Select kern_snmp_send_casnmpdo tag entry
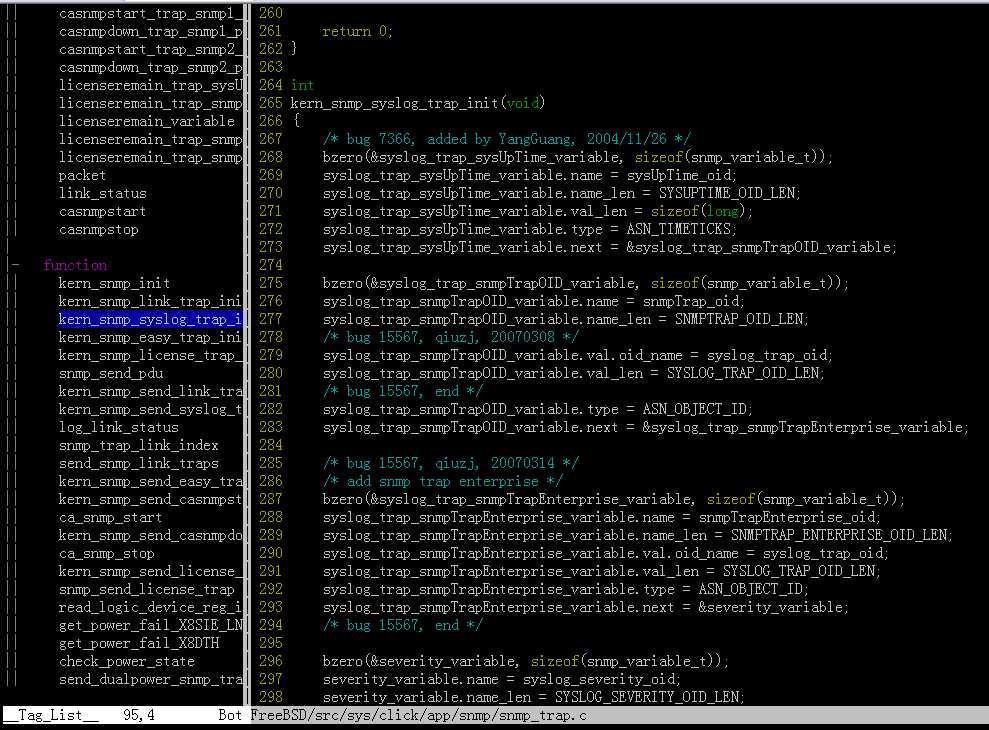Screen dimensions: 989x730 [150, 535]
